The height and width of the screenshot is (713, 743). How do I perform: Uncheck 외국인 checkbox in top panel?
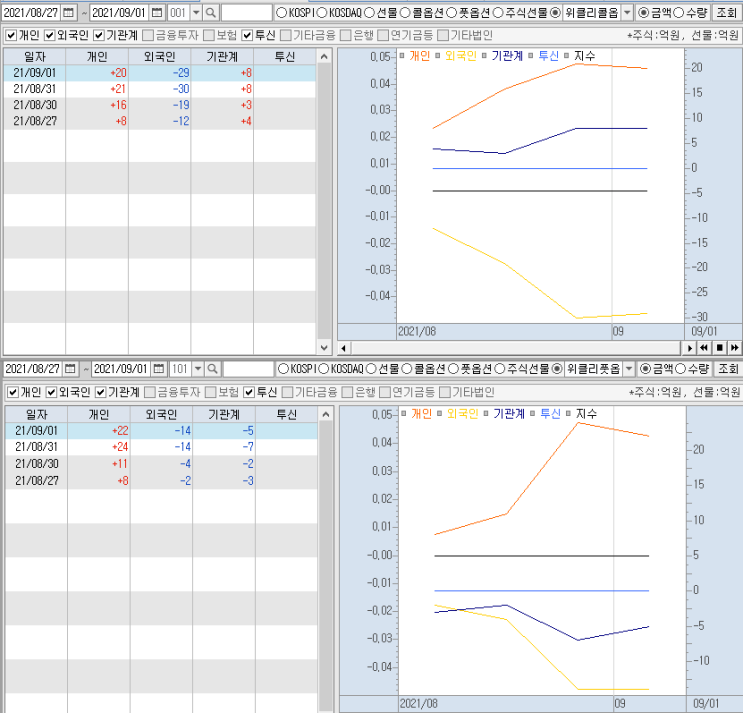pos(50,35)
